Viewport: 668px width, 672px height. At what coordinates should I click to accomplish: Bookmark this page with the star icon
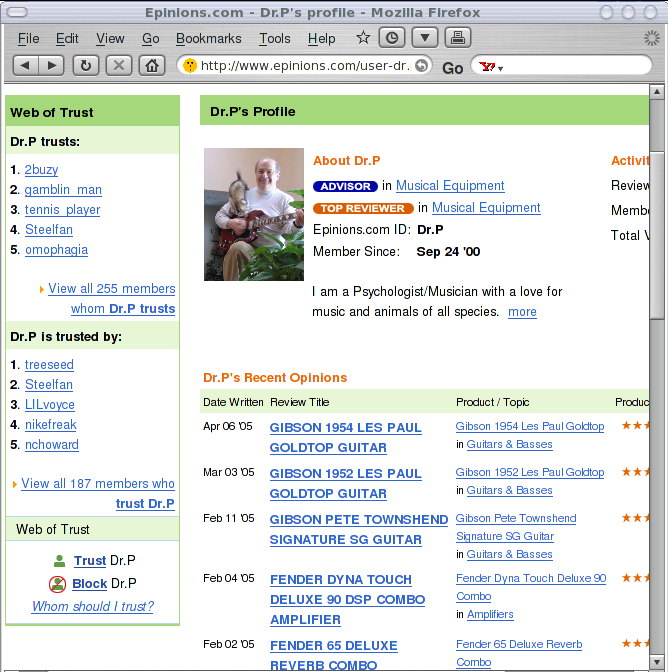tap(363, 38)
